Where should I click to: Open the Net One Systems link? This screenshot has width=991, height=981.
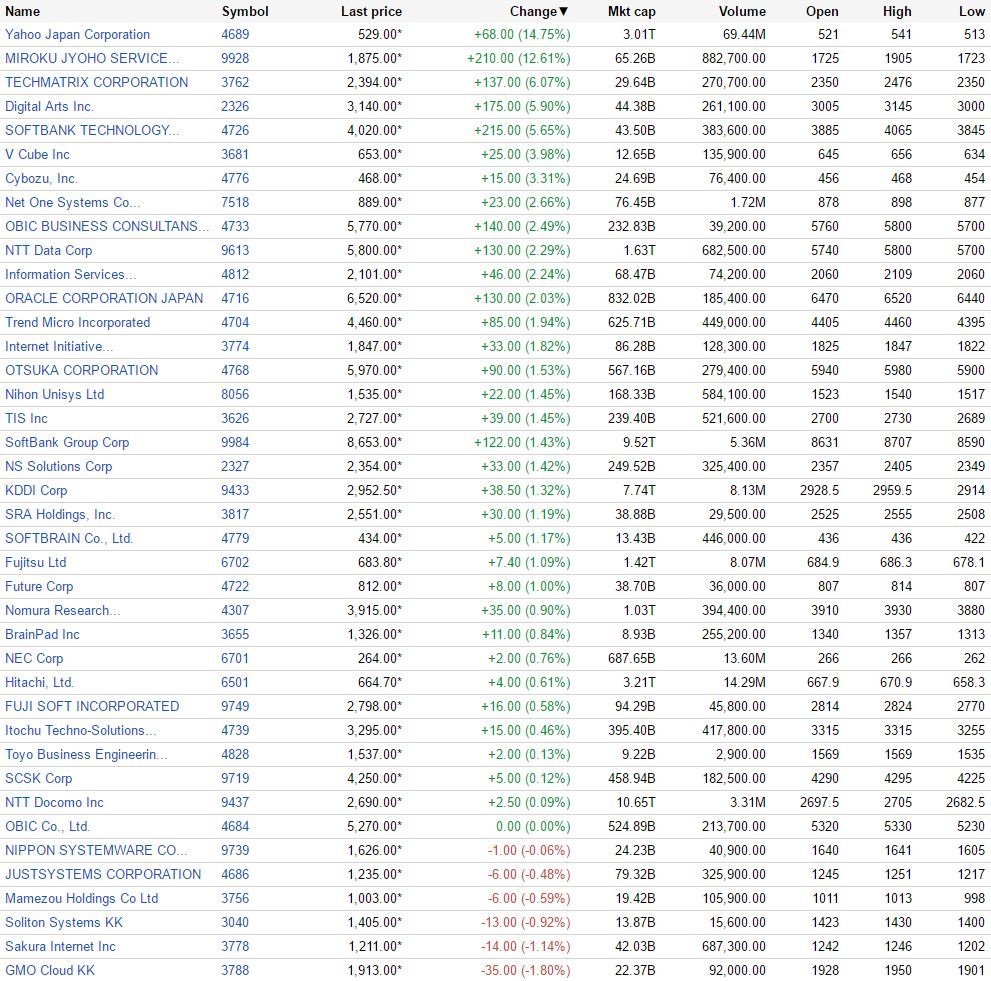[x=72, y=203]
